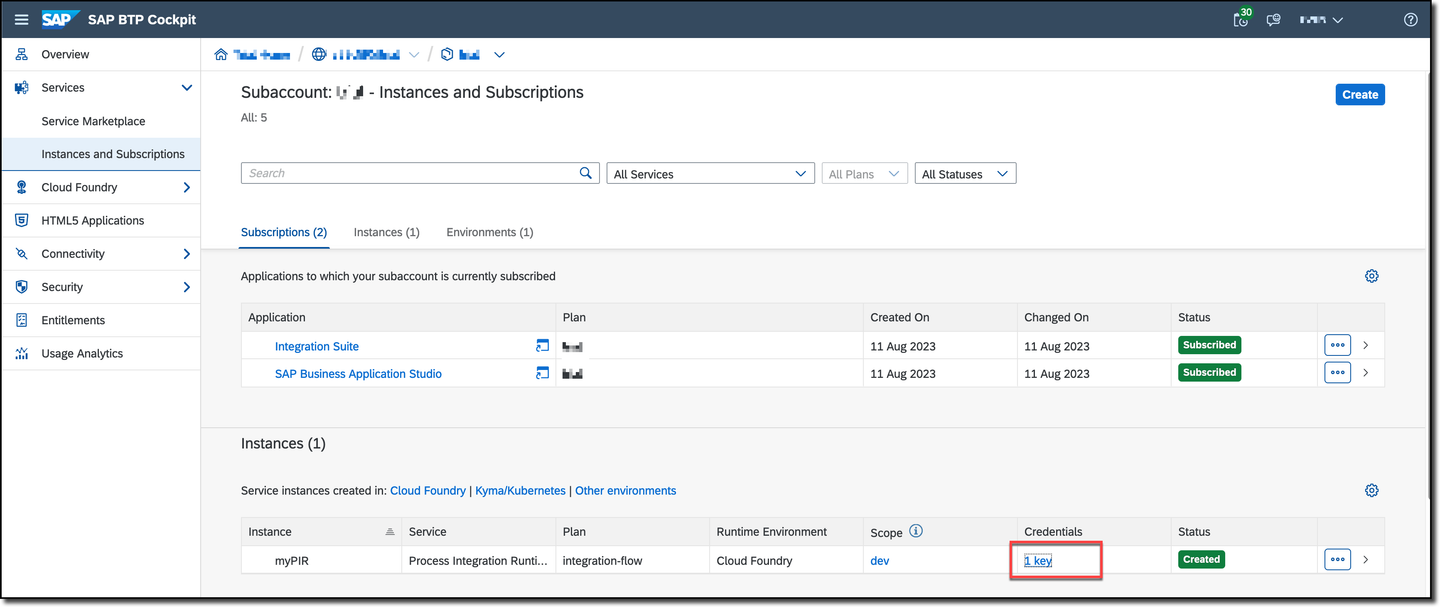Open trial period clock icon with badge 30
1440x607 pixels.
tap(1241, 19)
